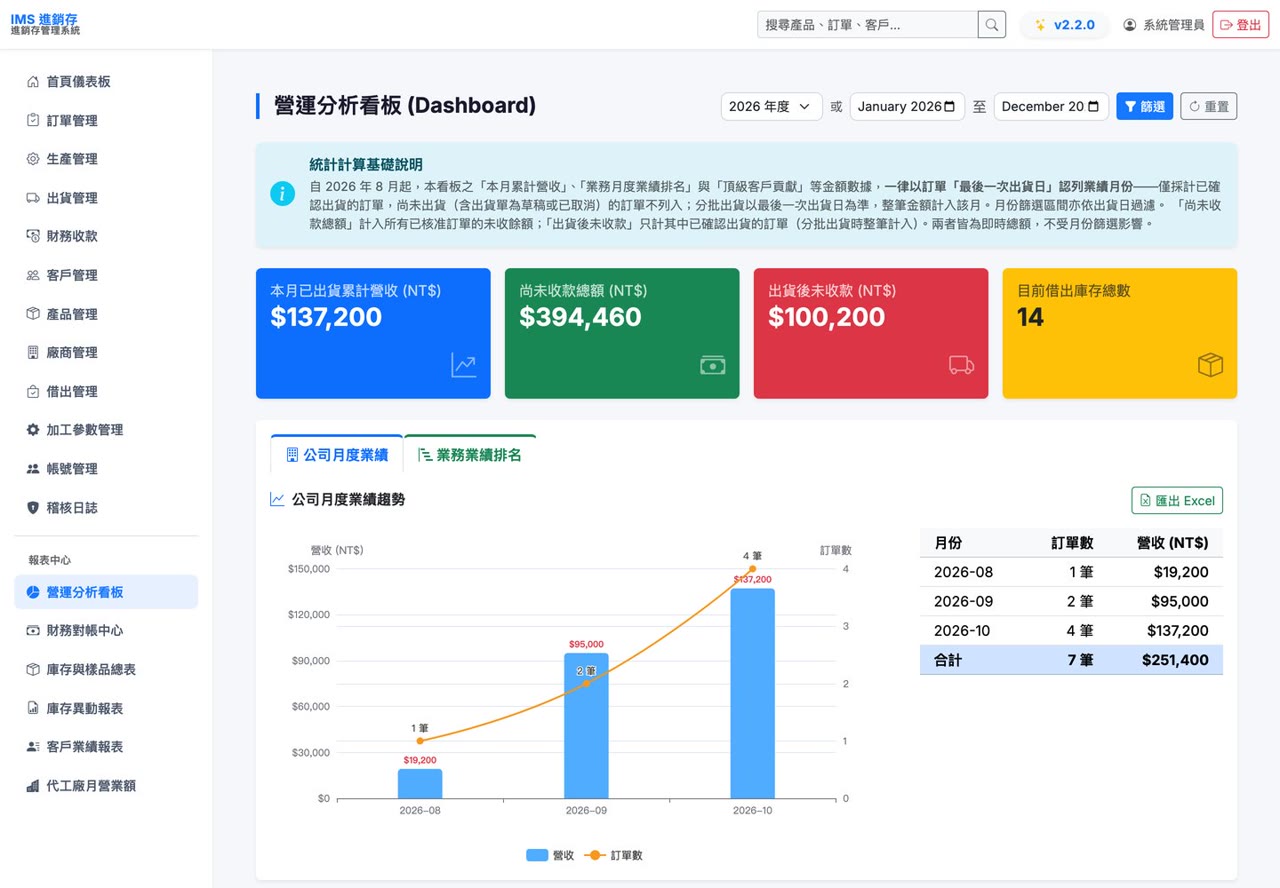Click the calendar icon in the January 2026 field
Image resolution: width=1280 pixels, height=888 pixels.
click(949, 106)
